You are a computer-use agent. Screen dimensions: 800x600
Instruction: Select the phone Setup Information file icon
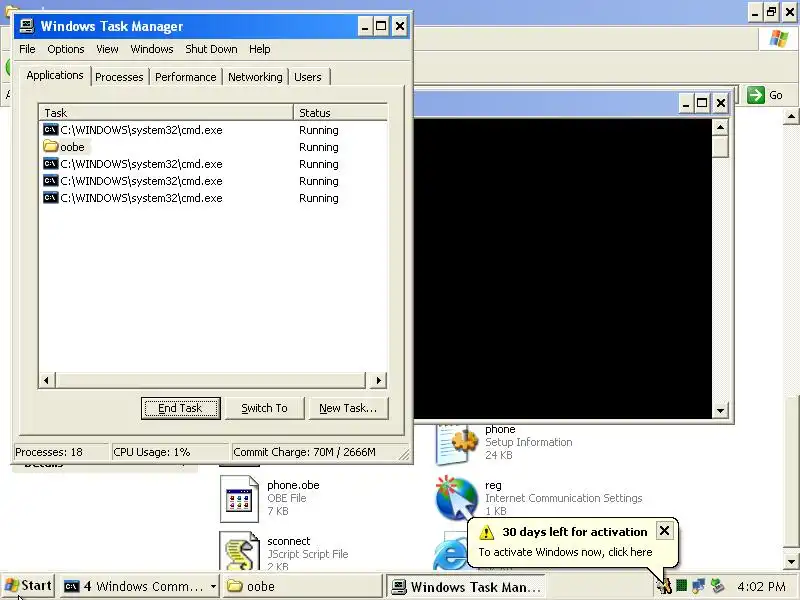click(457, 443)
